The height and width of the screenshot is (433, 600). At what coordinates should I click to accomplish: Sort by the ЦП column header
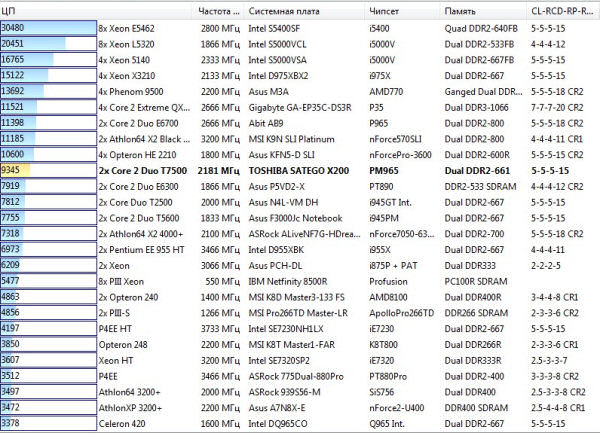pyautogui.click(x=96, y=11)
